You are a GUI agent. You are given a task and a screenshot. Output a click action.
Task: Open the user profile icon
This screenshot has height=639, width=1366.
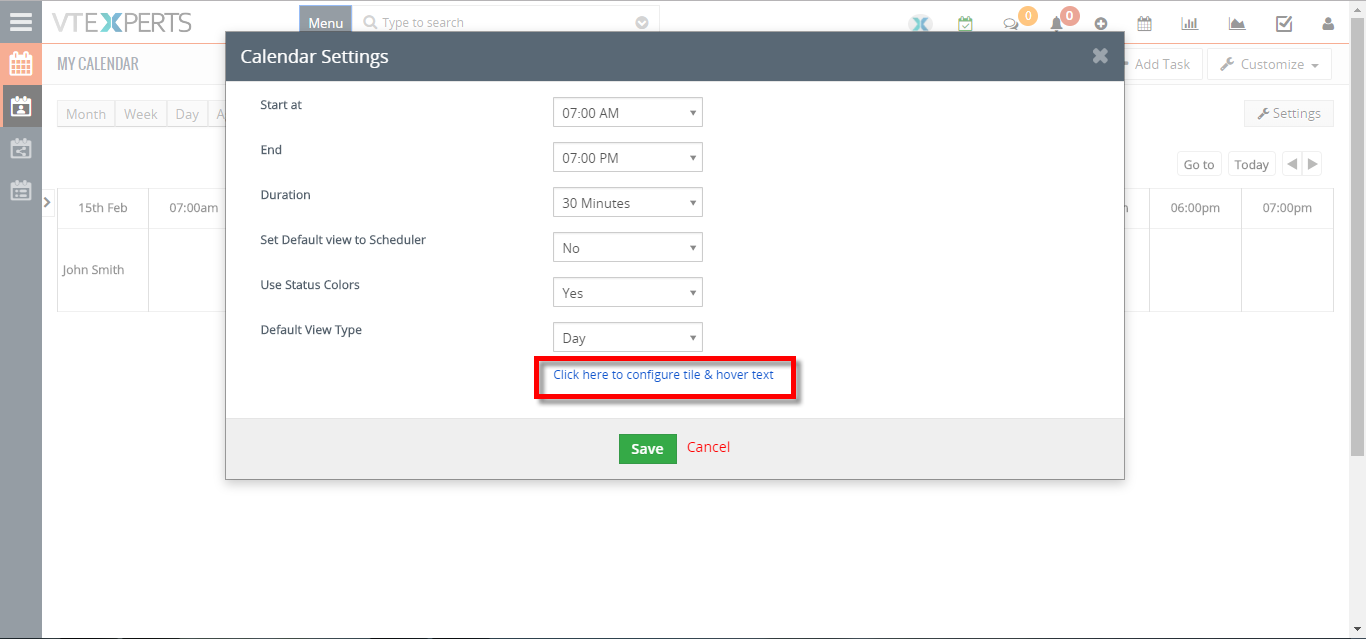point(1328,24)
